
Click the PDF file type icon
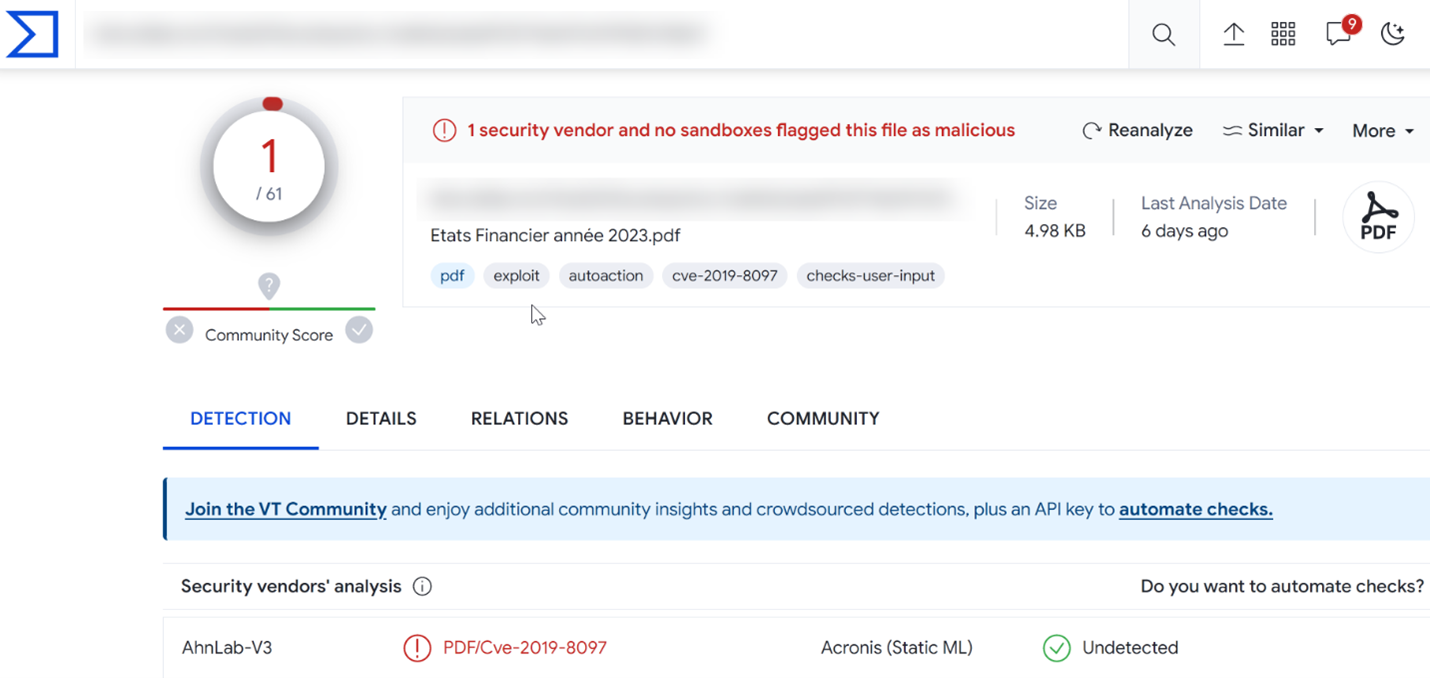coord(1377,217)
